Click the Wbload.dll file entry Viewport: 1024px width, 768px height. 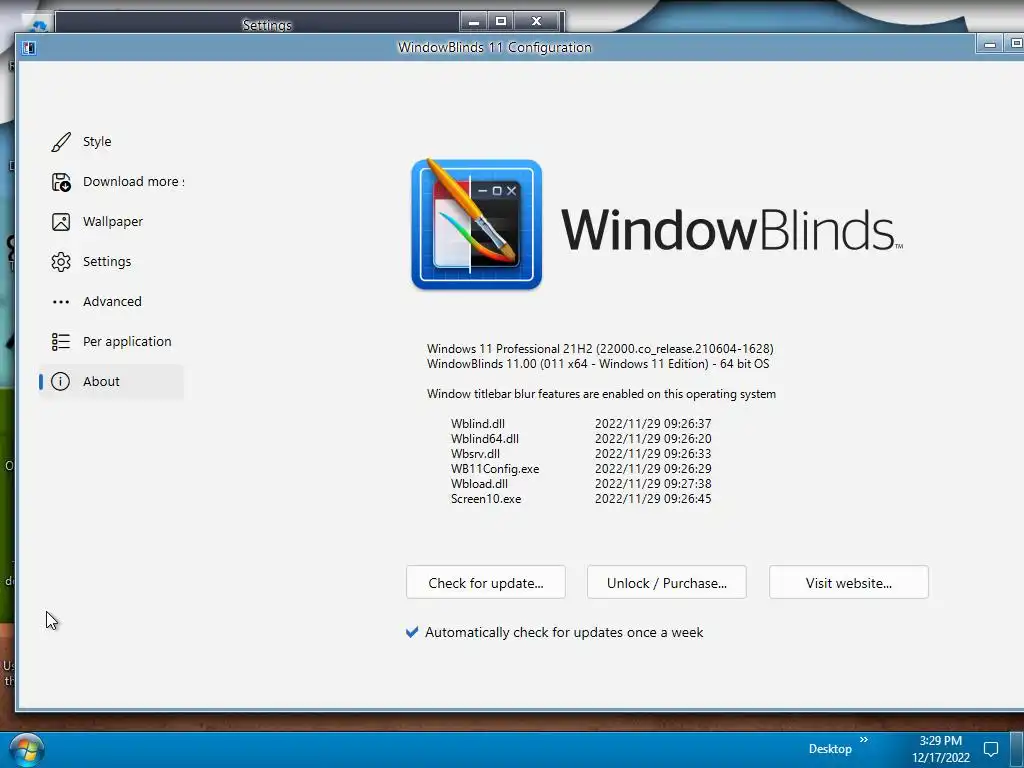coord(479,484)
